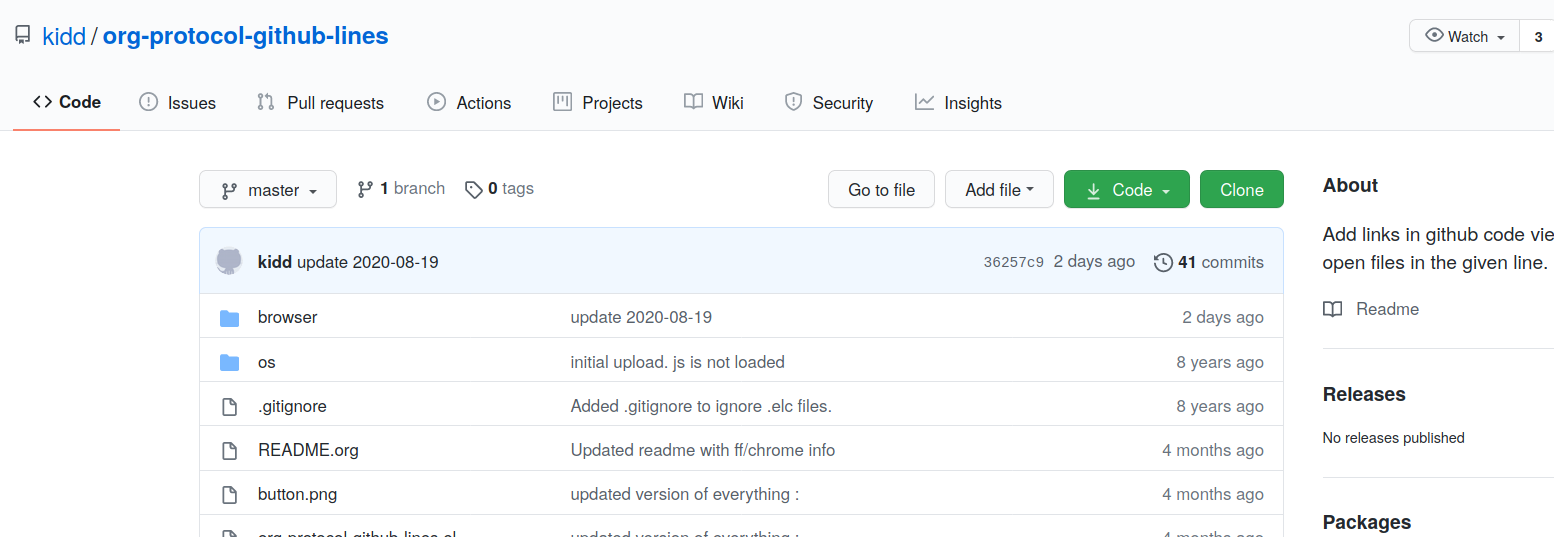The image size is (1554, 537).
Task: View the 1 branch link
Action: 401,188
